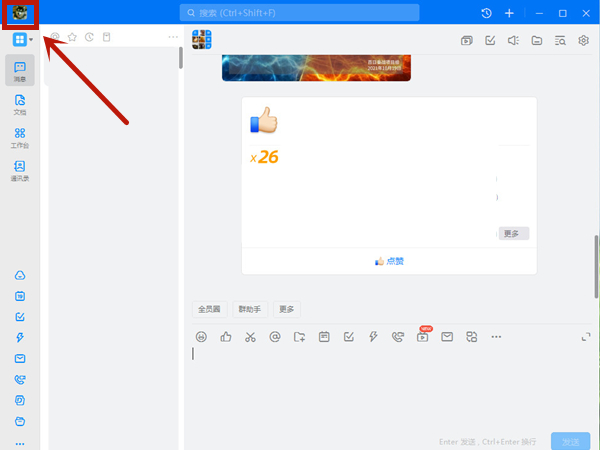Image resolution: width=600 pixels, height=450 pixels.
Task: Expand the message input area
Action: (x=586, y=337)
